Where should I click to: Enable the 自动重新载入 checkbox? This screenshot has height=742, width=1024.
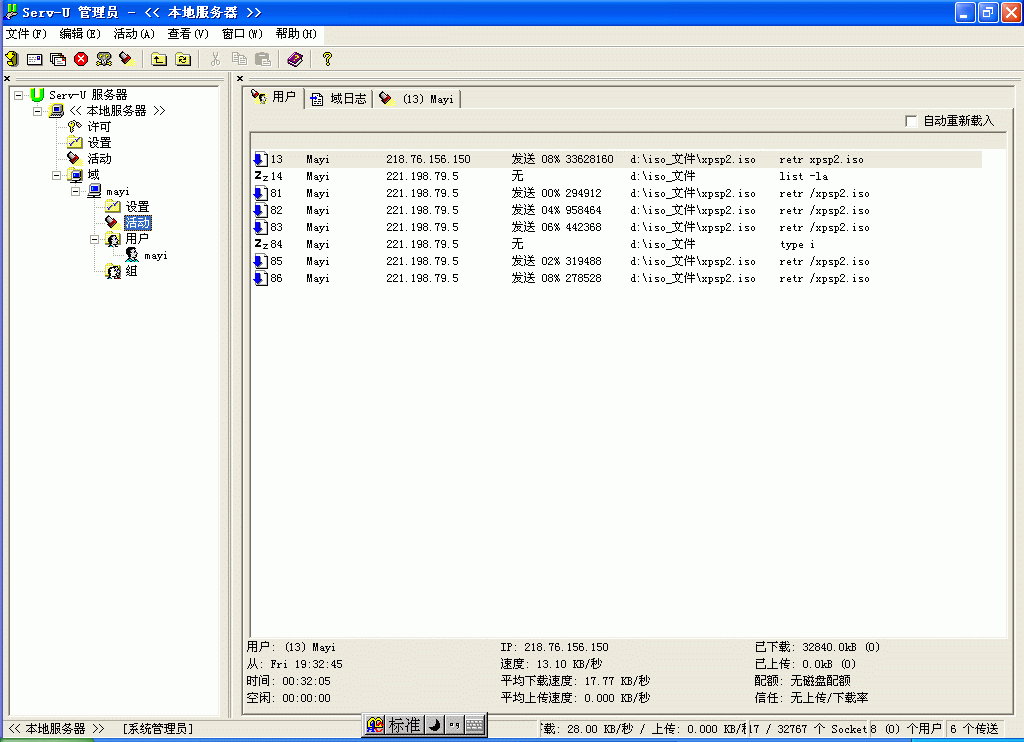click(911, 121)
